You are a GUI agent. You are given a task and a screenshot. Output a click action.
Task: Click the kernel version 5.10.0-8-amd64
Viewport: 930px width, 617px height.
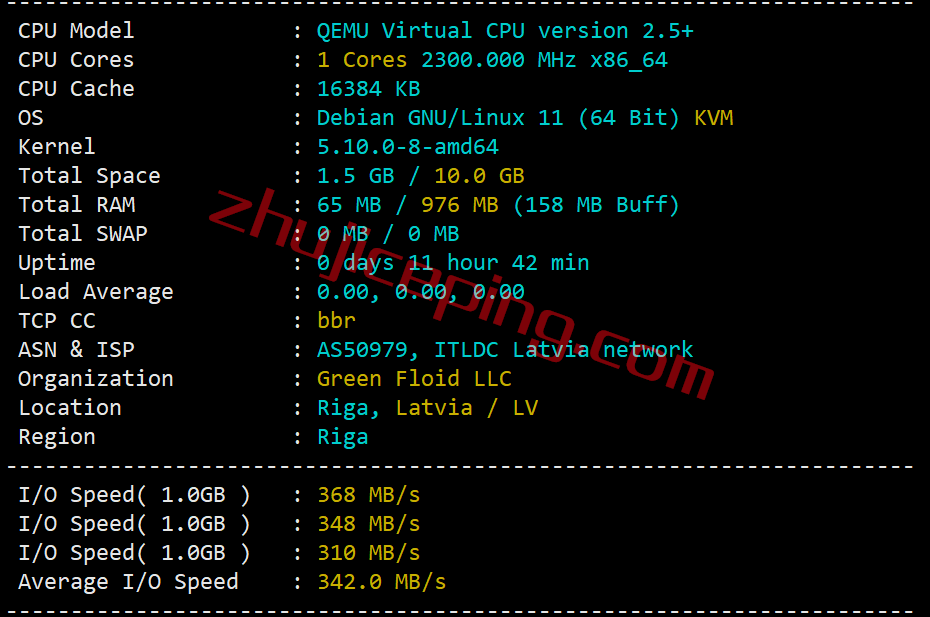(407, 147)
